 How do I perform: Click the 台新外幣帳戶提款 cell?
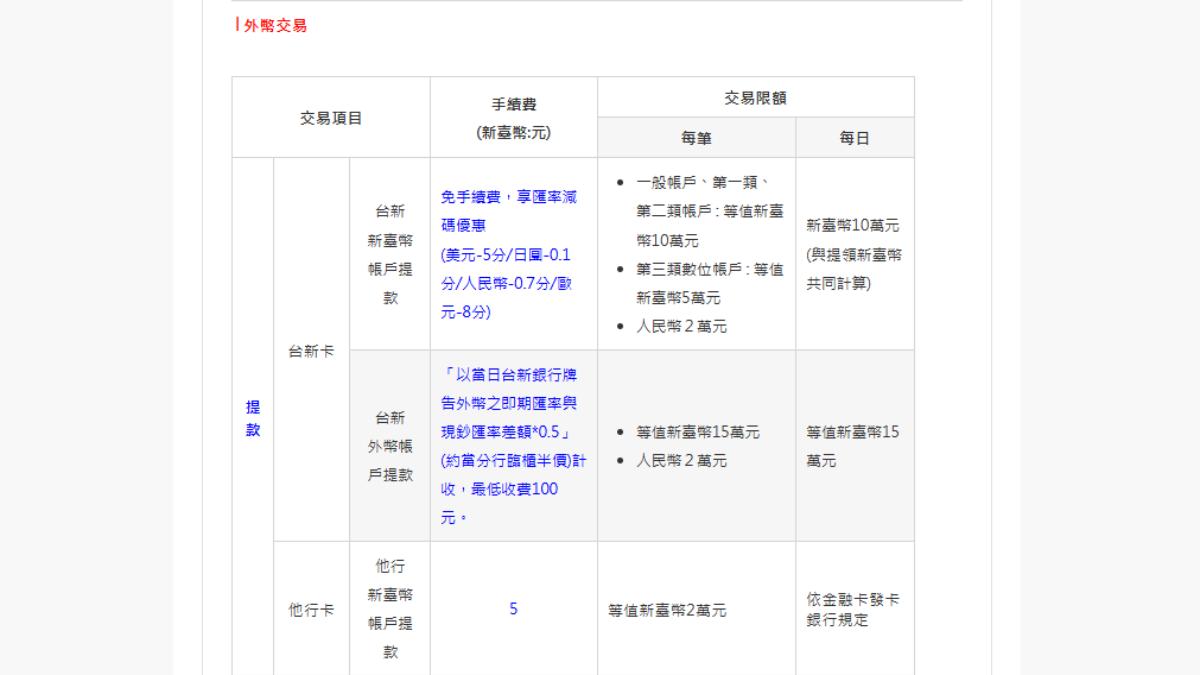pyautogui.click(x=390, y=446)
